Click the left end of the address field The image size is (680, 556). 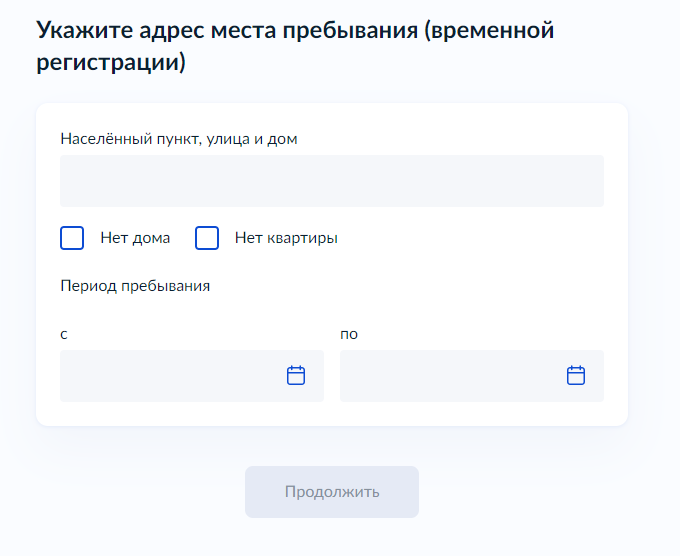[x=69, y=181]
